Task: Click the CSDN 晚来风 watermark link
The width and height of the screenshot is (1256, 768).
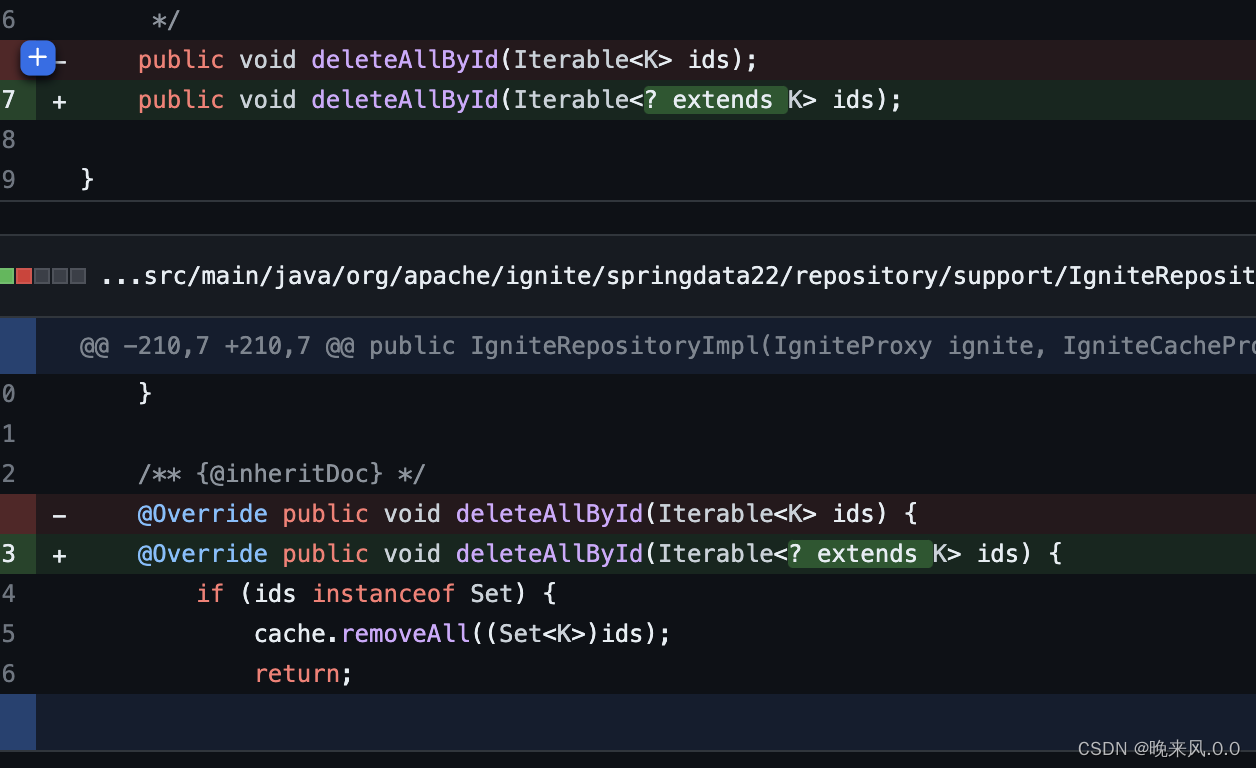Action: click(x=1160, y=748)
